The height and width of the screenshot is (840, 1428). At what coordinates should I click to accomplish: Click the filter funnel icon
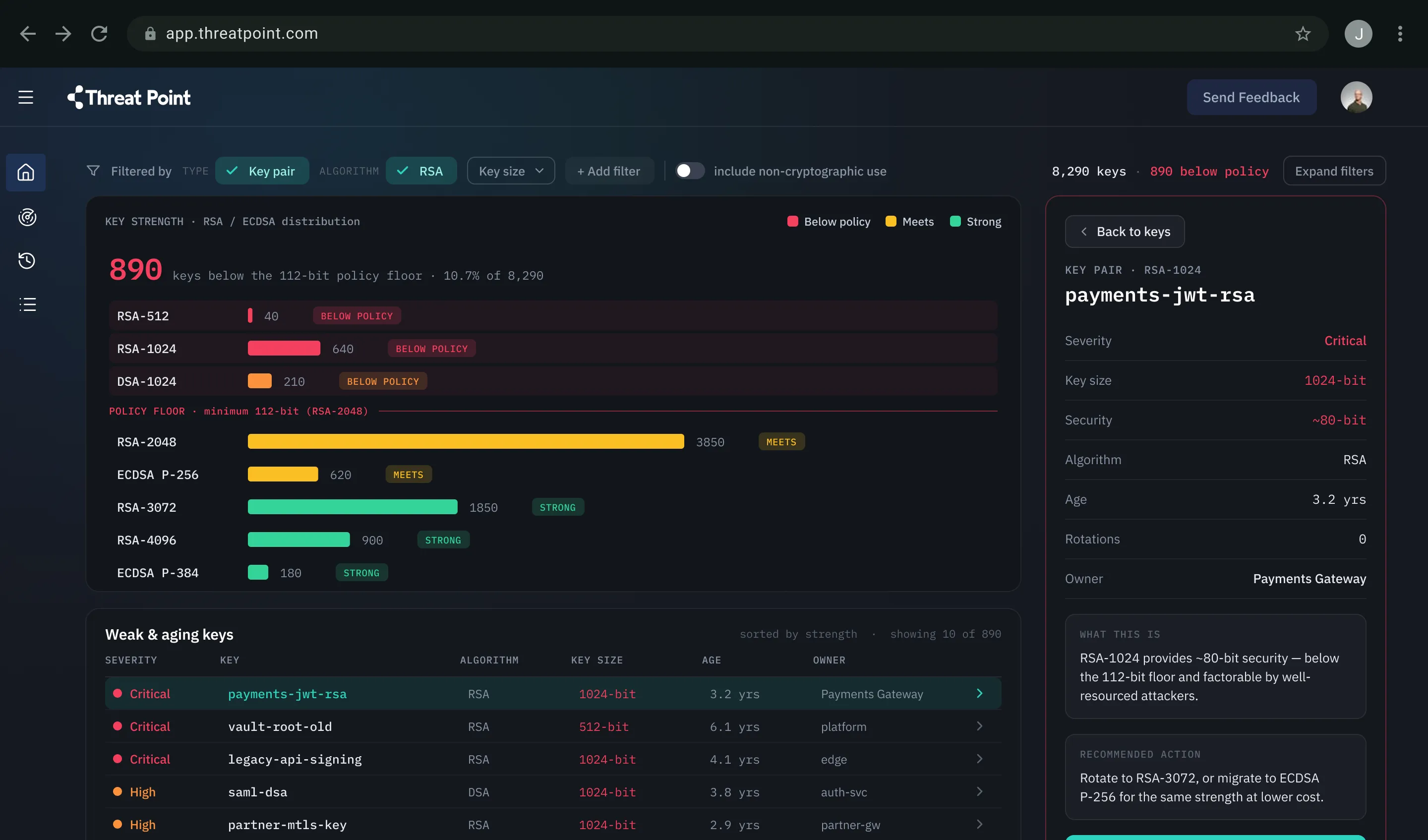(93, 171)
